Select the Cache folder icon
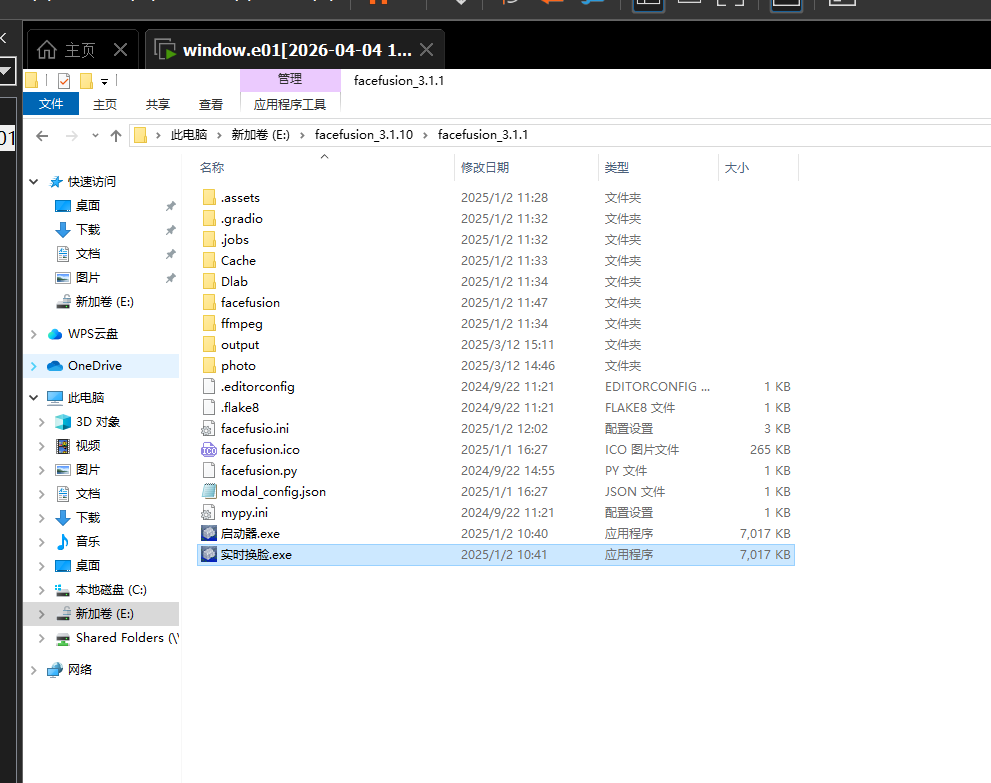Viewport: 991px width, 783px height. click(x=209, y=260)
